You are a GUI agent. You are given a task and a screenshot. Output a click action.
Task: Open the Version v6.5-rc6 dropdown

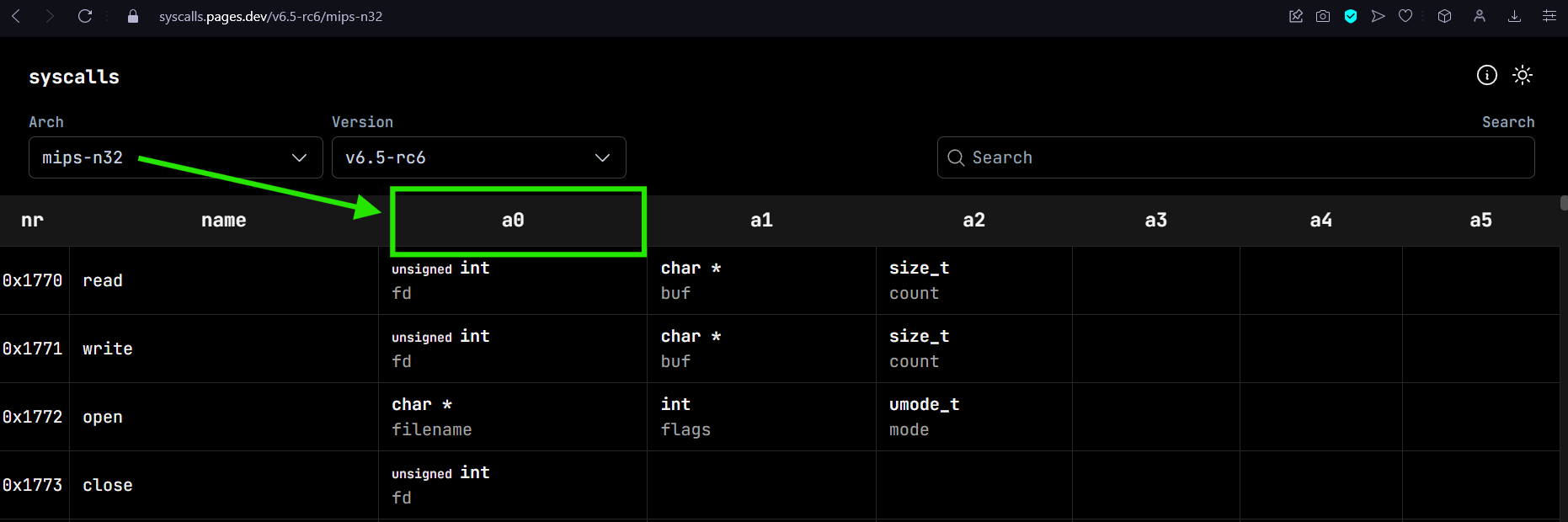click(478, 157)
